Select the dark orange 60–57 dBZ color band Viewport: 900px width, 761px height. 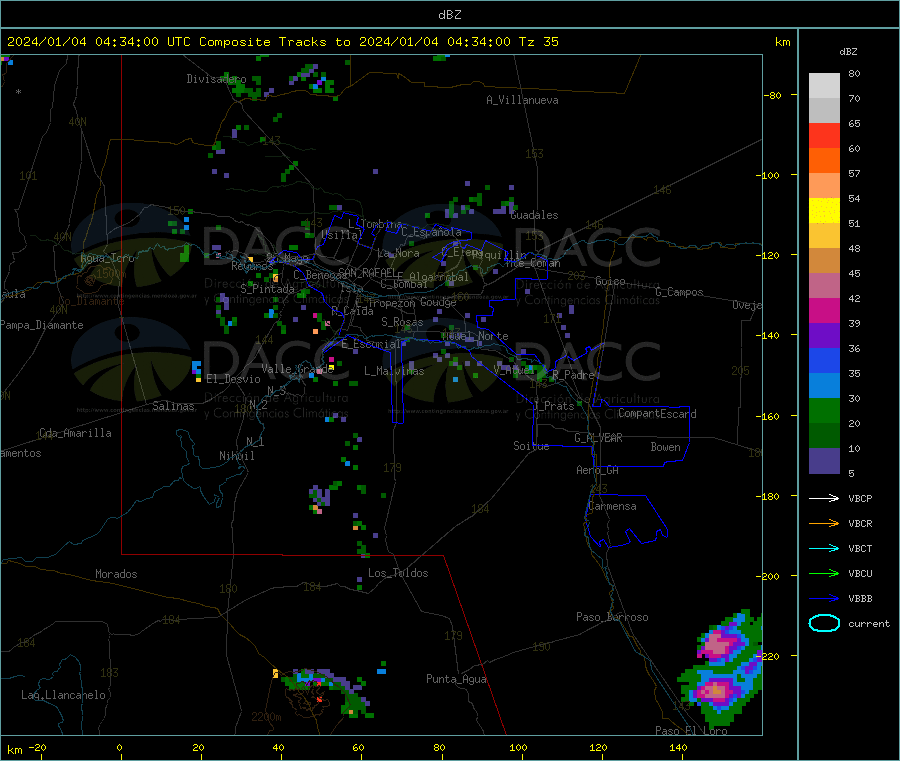click(x=824, y=161)
